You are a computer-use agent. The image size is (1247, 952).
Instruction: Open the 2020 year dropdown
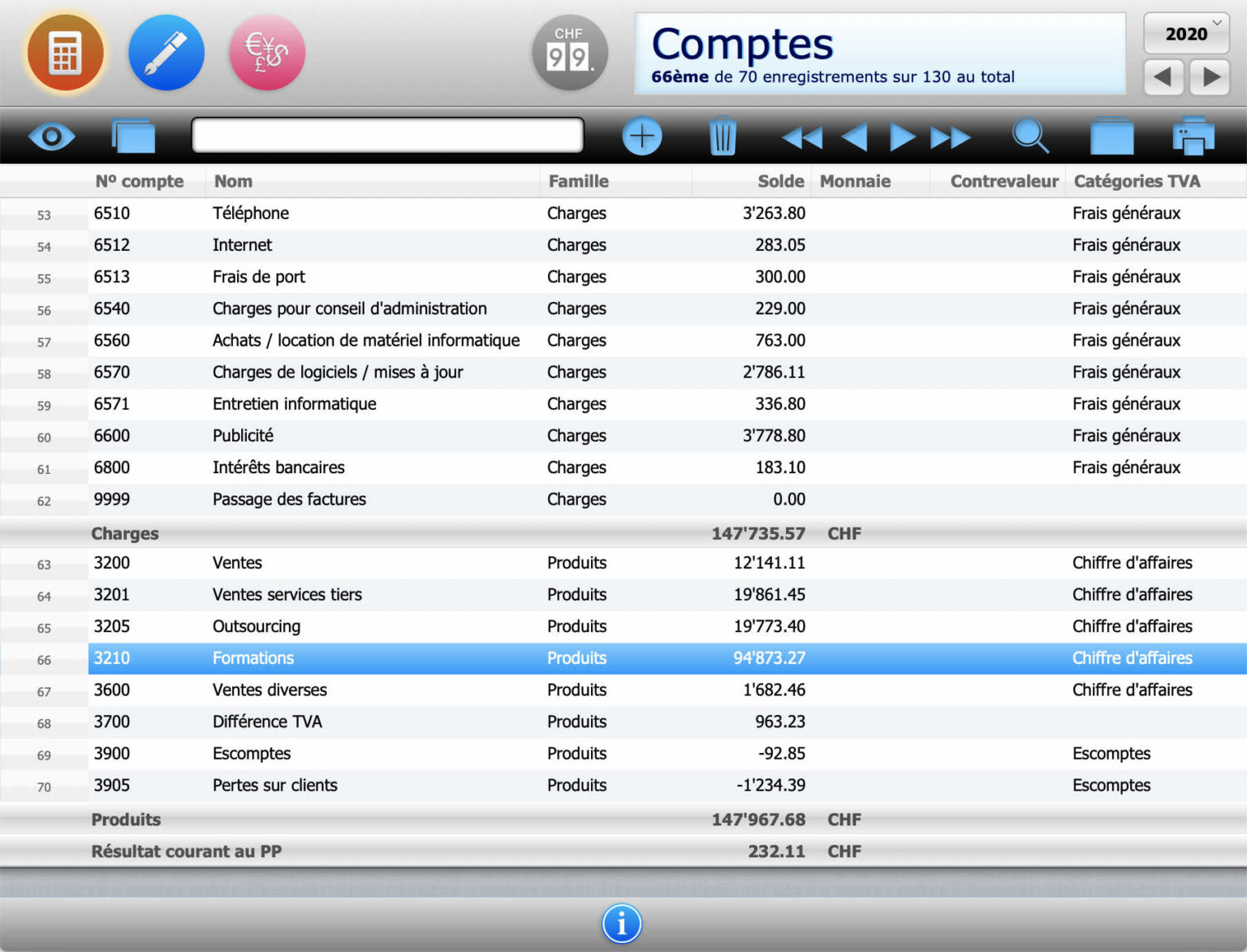click(1186, 34)
